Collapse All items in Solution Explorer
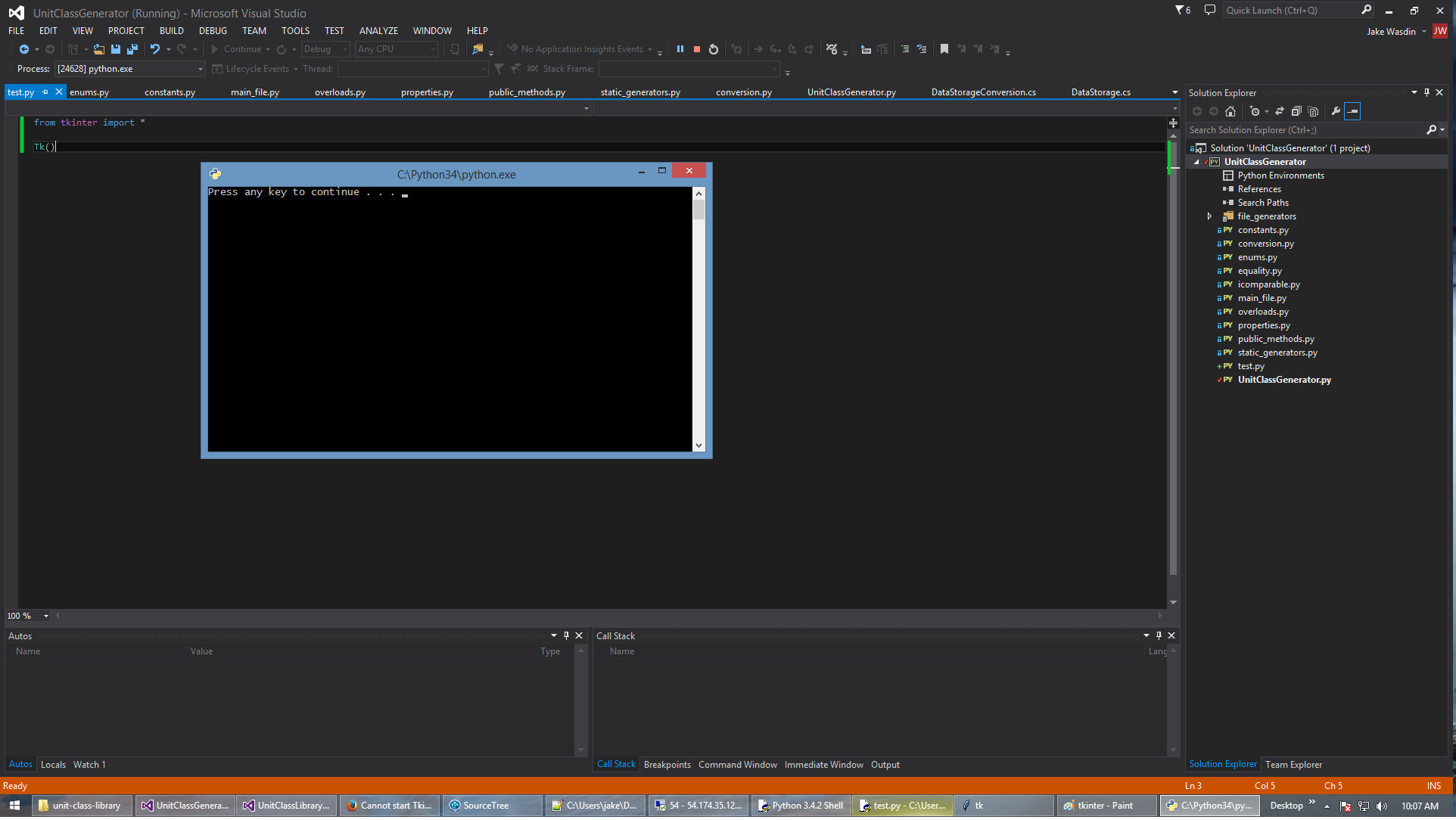Image resolution: width=1456 pixels, height=820 pixels. 1296,111
